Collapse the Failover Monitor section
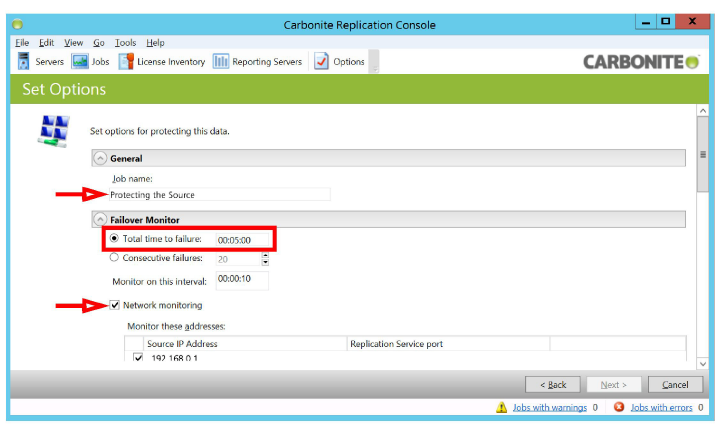Screen dimensions: 720x439 (100, 220)
